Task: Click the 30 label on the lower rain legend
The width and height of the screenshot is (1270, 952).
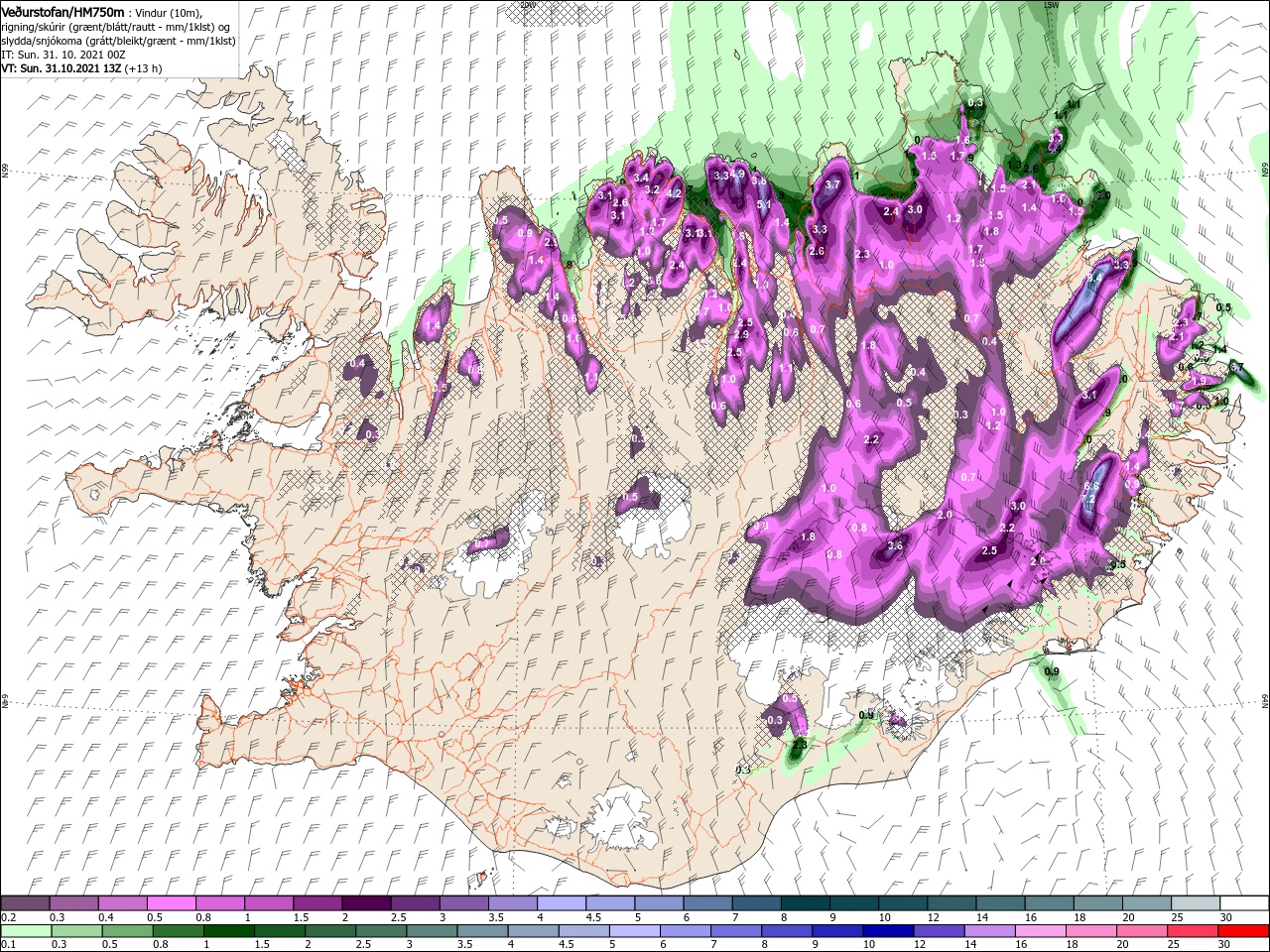Action: coord(1224,944)
